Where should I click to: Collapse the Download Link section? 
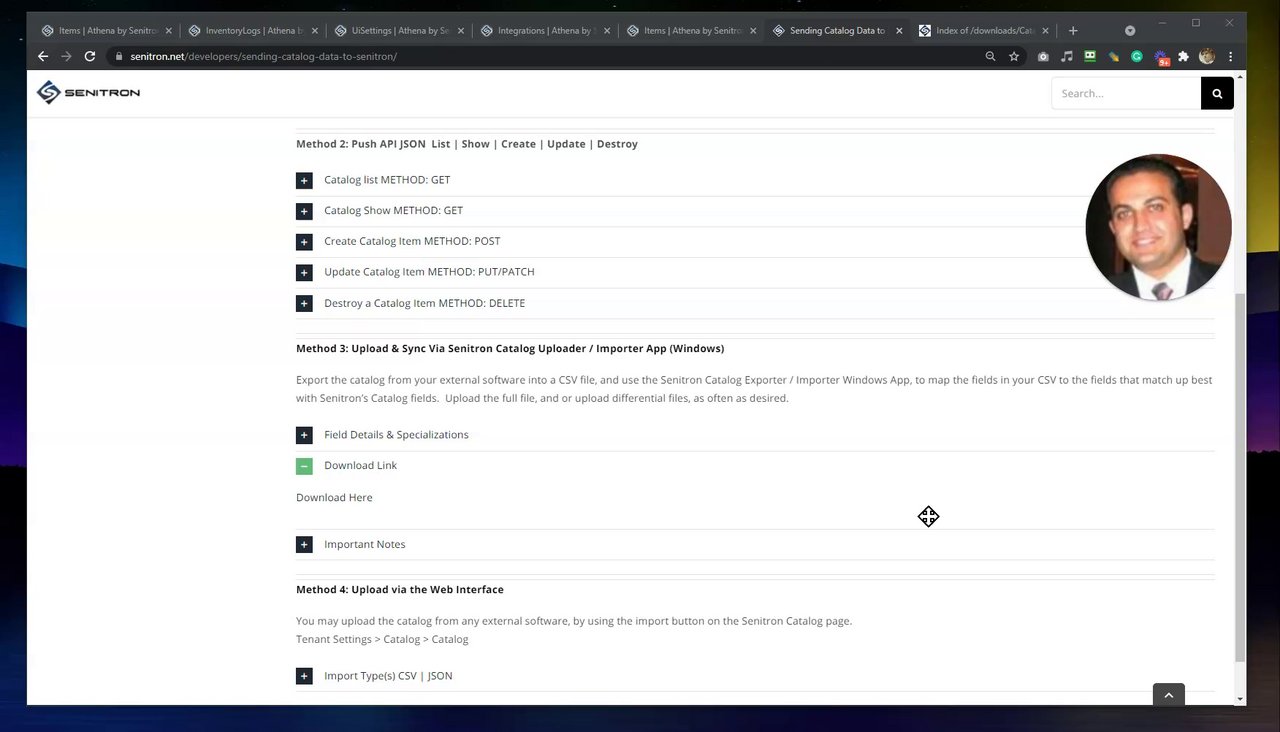(755, 466)
